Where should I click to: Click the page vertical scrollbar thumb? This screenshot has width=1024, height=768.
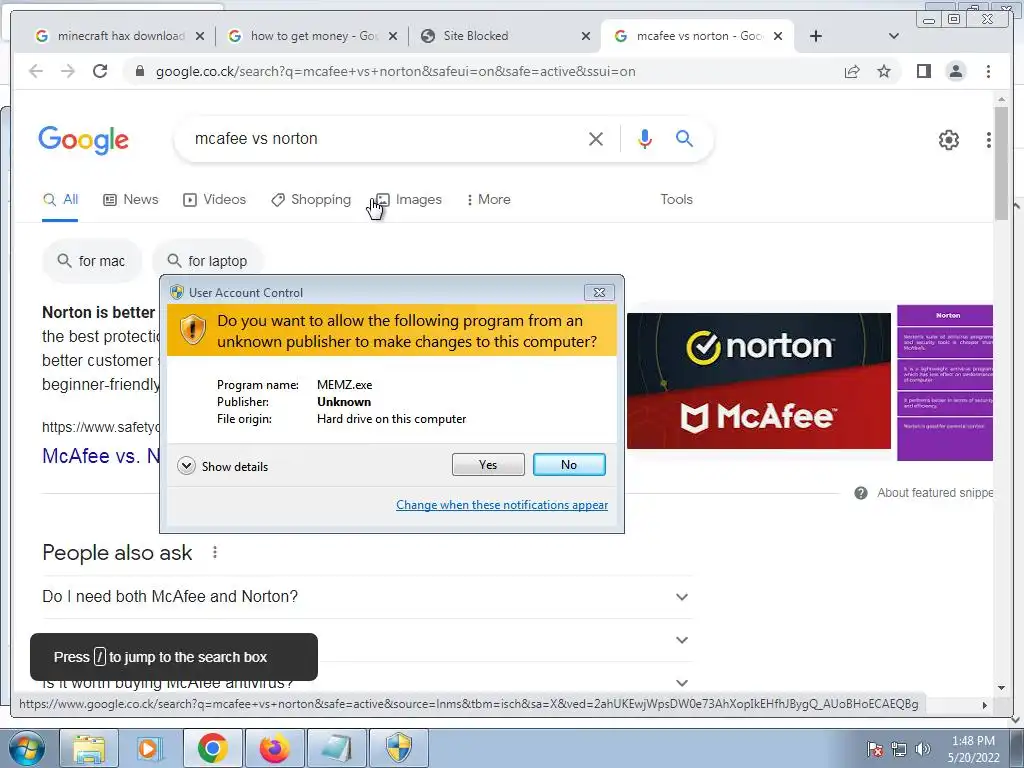[1001, 163]
